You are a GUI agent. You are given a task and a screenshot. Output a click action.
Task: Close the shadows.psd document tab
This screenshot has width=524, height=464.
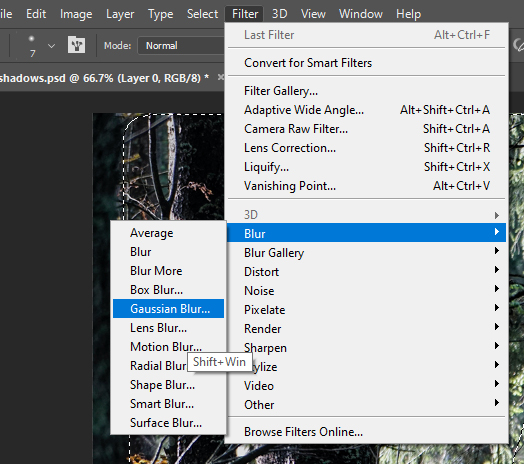coord(220,77)
